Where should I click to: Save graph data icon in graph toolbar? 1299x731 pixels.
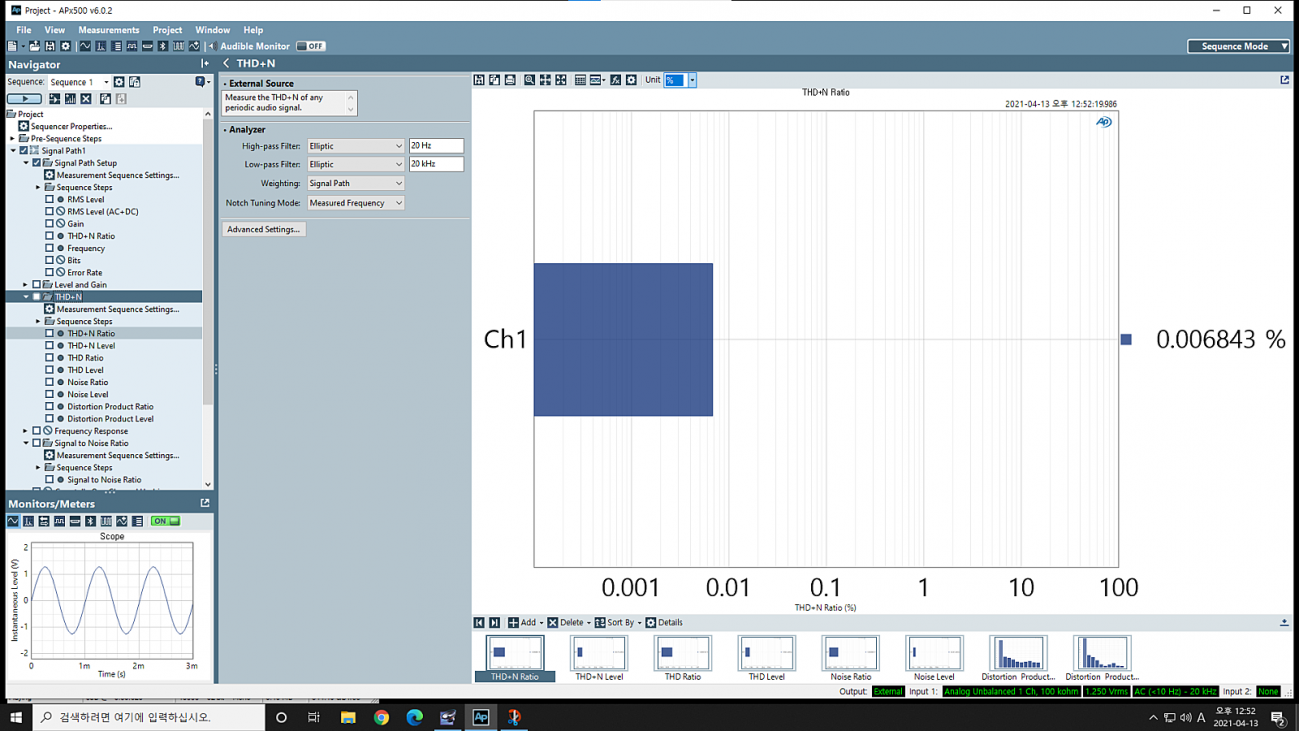click(479, 80)
